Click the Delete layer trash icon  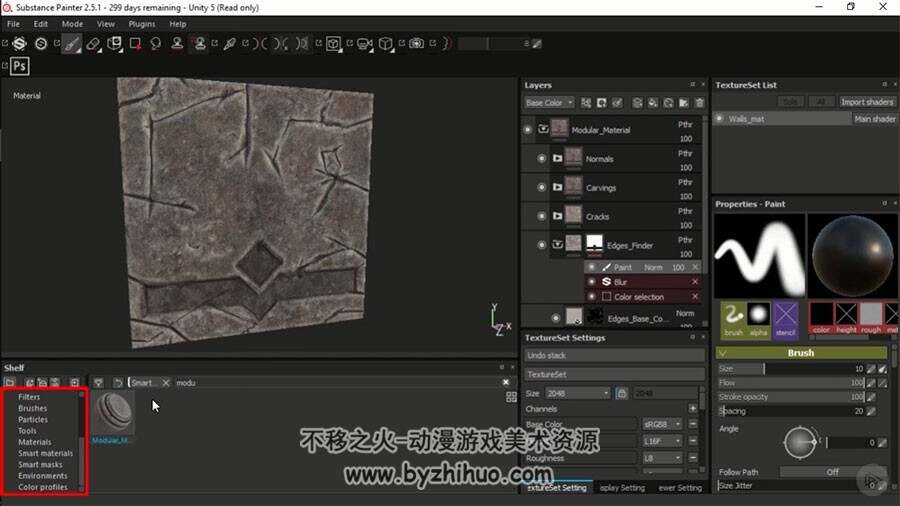coord(699,103)
